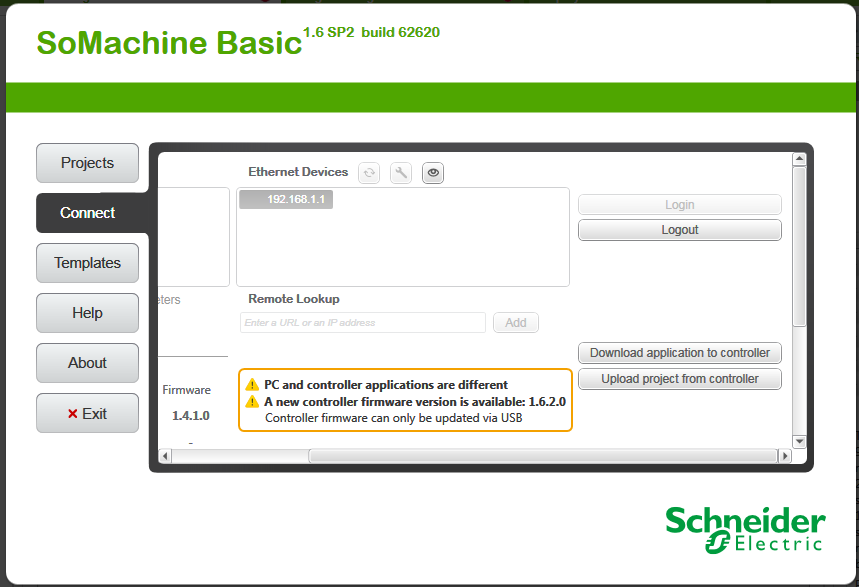Screen dimensions: 859x587
Task: Click the right arrow of the horizontal scrollbar
Action: click(785, 455)
